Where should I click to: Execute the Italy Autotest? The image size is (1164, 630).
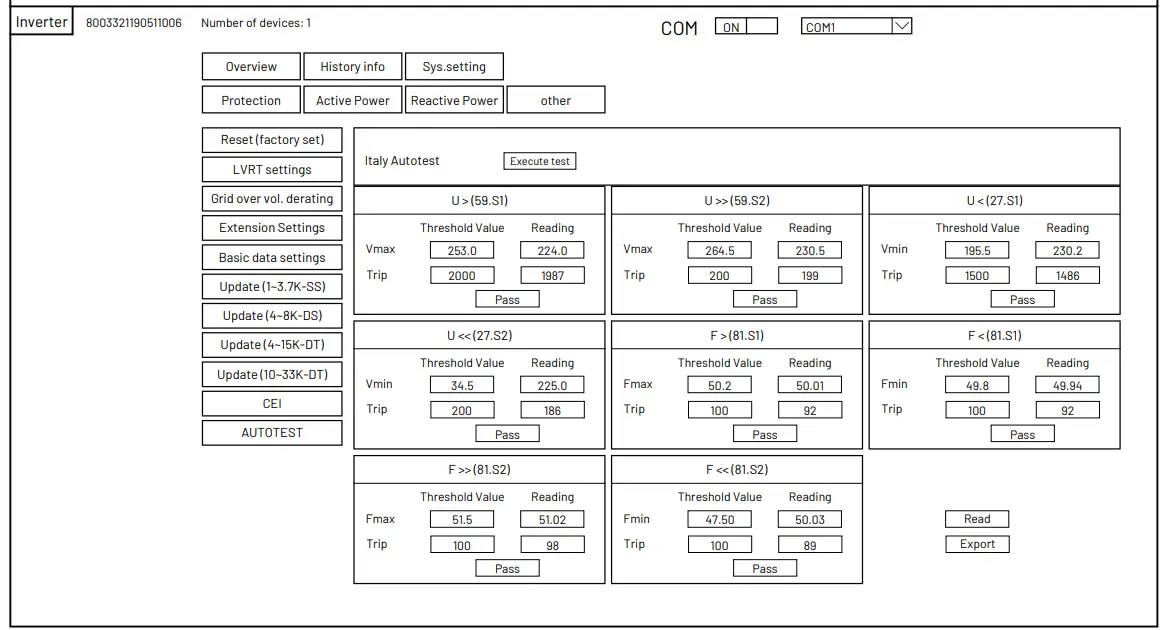539,160
